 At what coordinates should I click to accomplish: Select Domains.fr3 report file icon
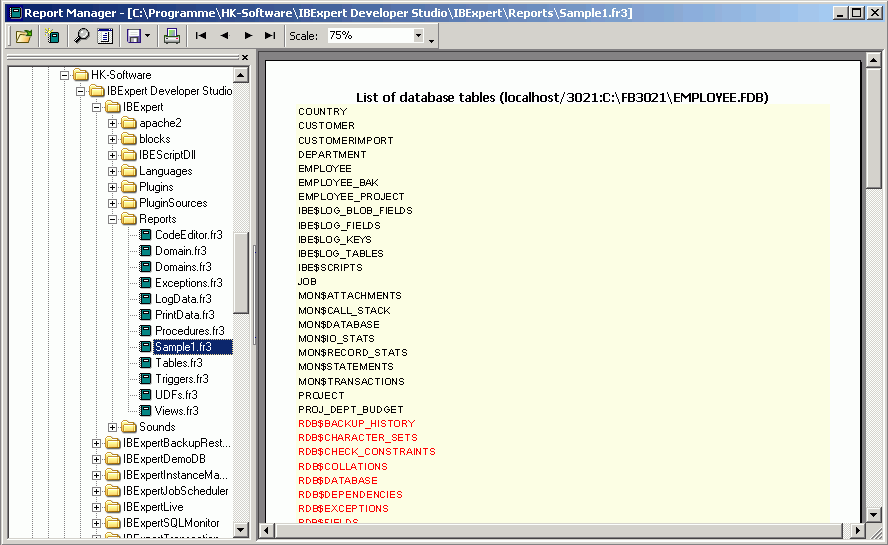146,267
